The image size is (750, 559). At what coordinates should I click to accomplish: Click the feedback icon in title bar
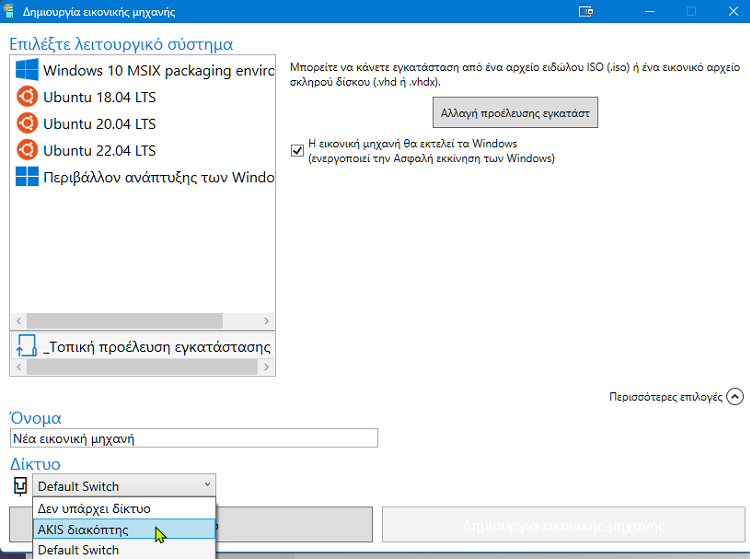click(x=586, y=11)
